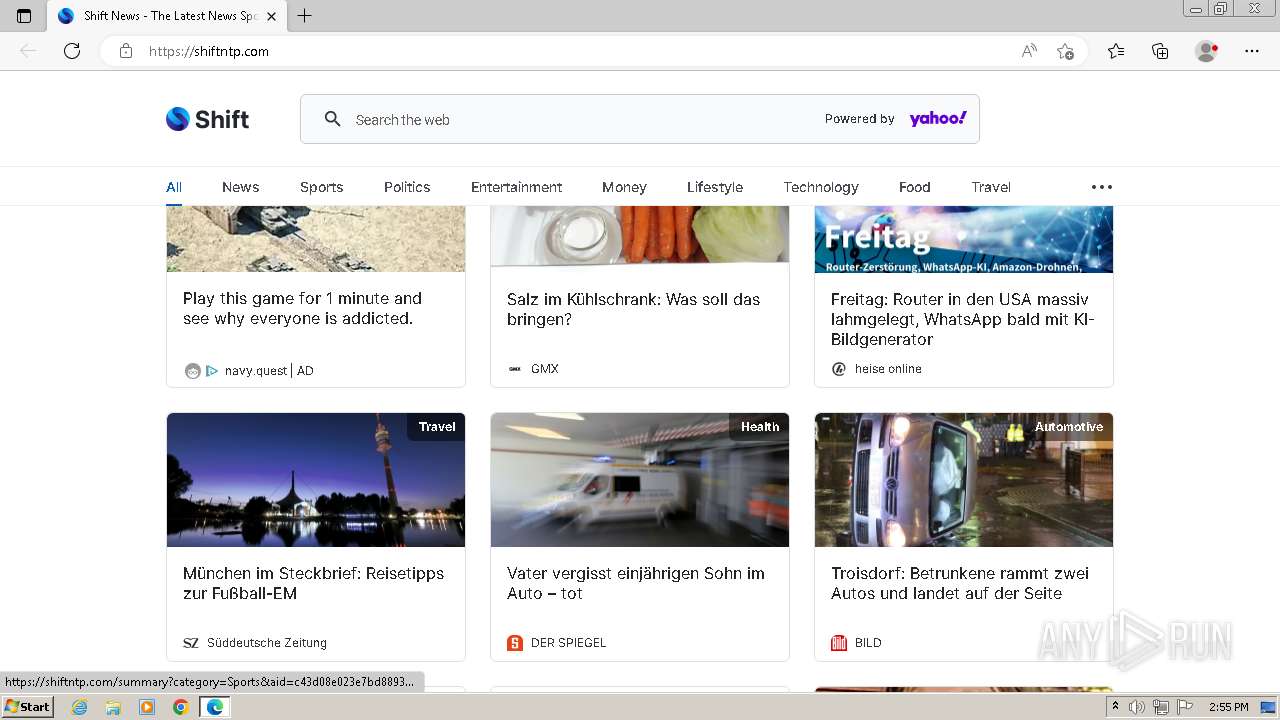Click the heise online source label
Viewport: 1280px width, 720px height.
pyautogui.click(x=888, y=369)
